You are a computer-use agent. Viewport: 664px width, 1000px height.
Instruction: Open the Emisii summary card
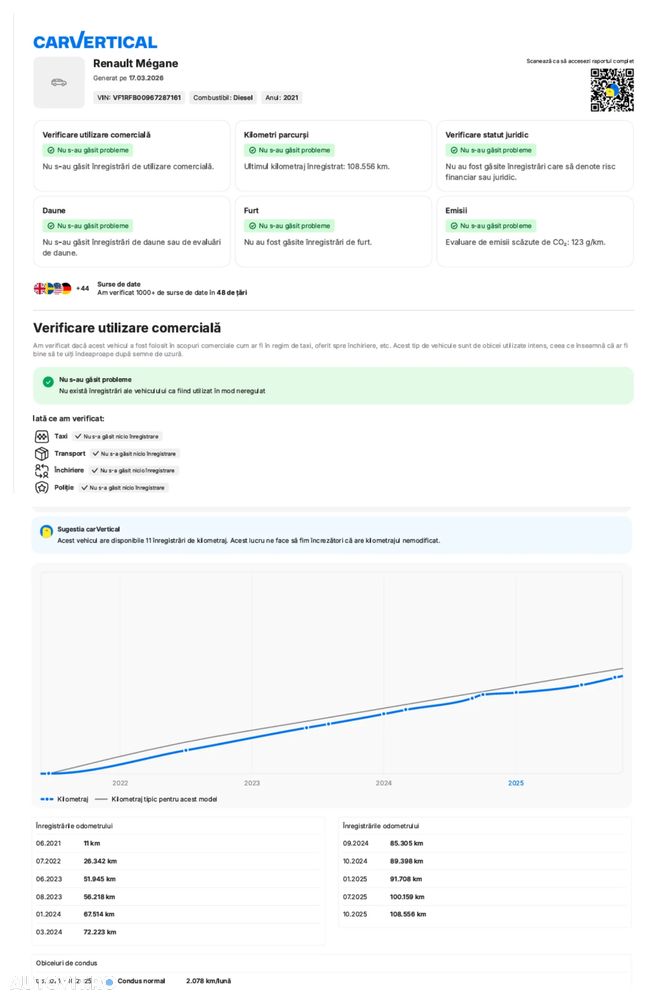pyautogui.click(x=534, y=231)
